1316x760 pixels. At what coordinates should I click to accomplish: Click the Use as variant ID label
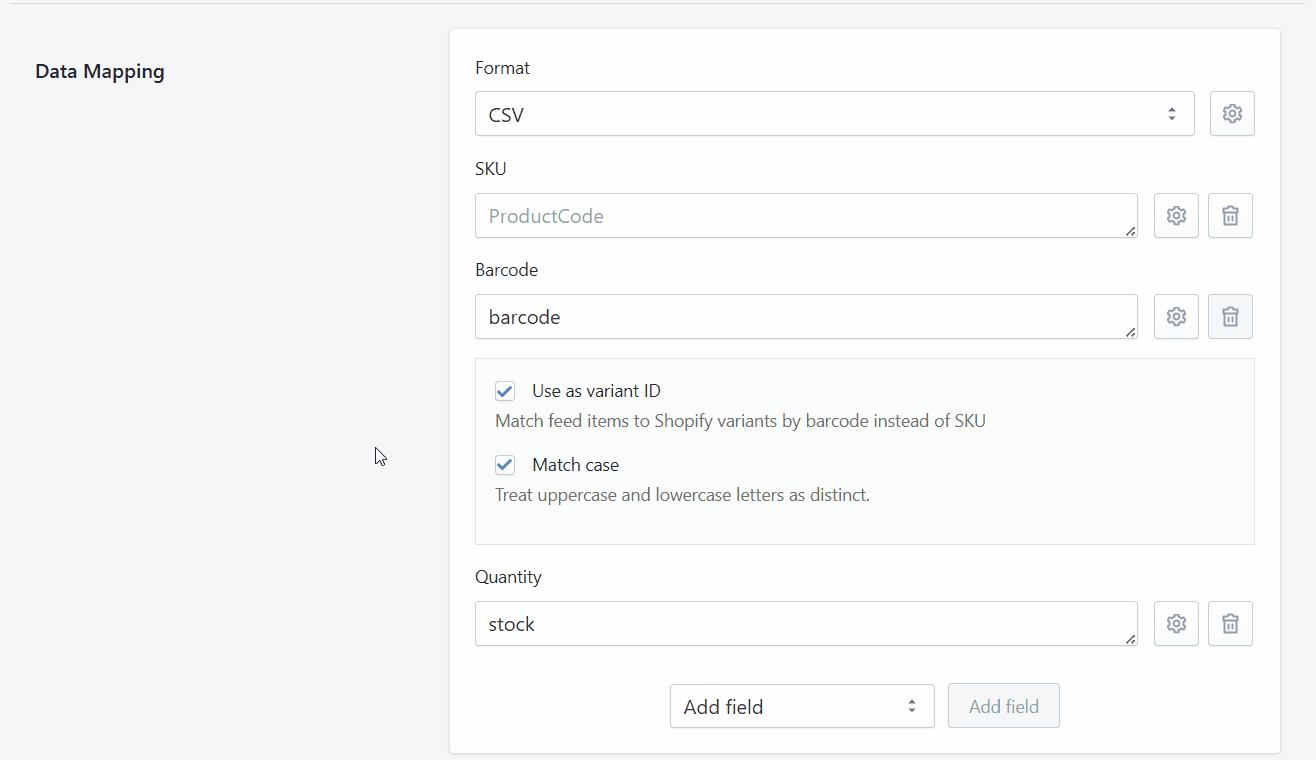pyautogui.click(x=596, y=391)
